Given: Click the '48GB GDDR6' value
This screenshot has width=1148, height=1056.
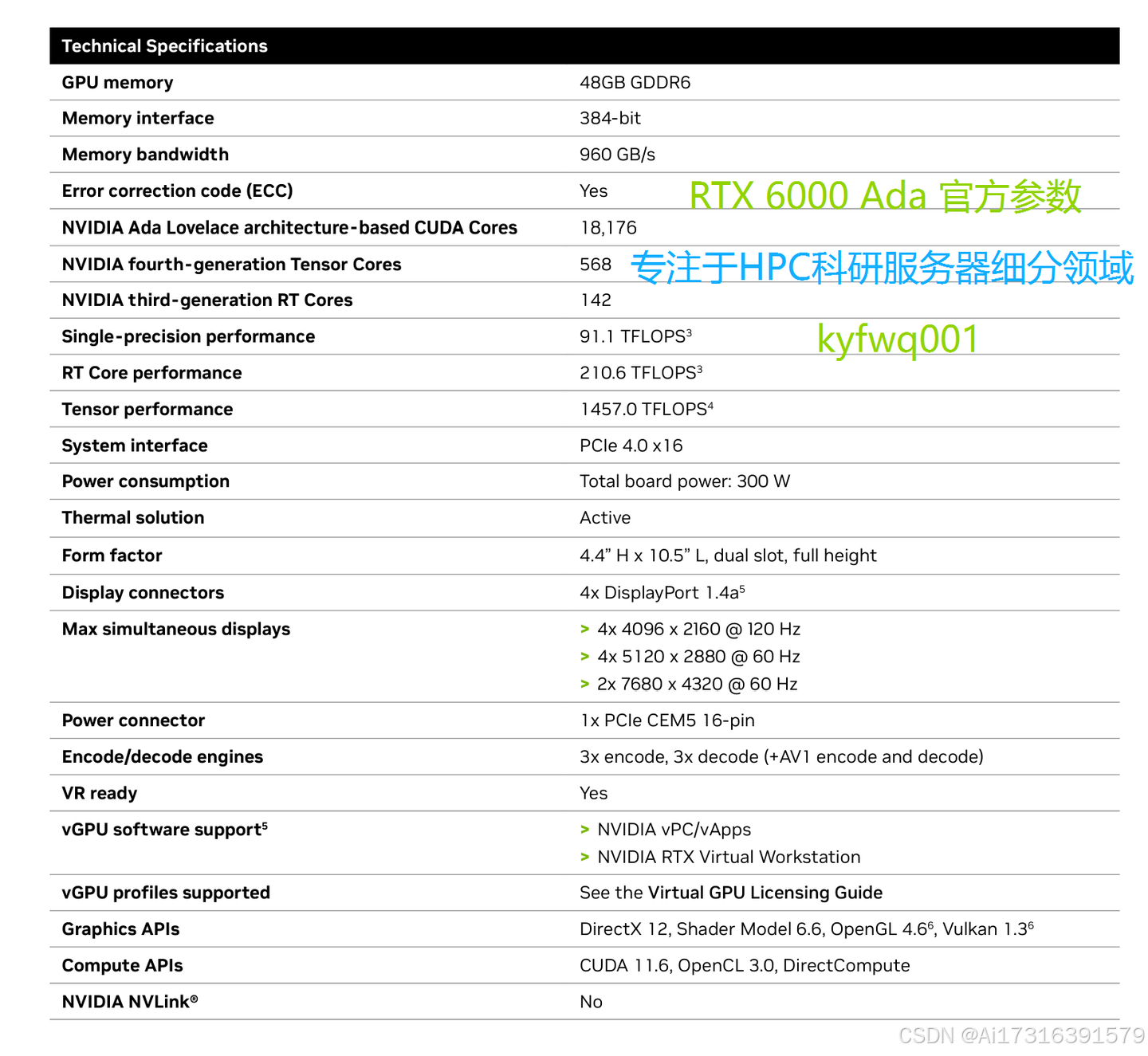Looking at the screenshot, I should click(635, 83).
